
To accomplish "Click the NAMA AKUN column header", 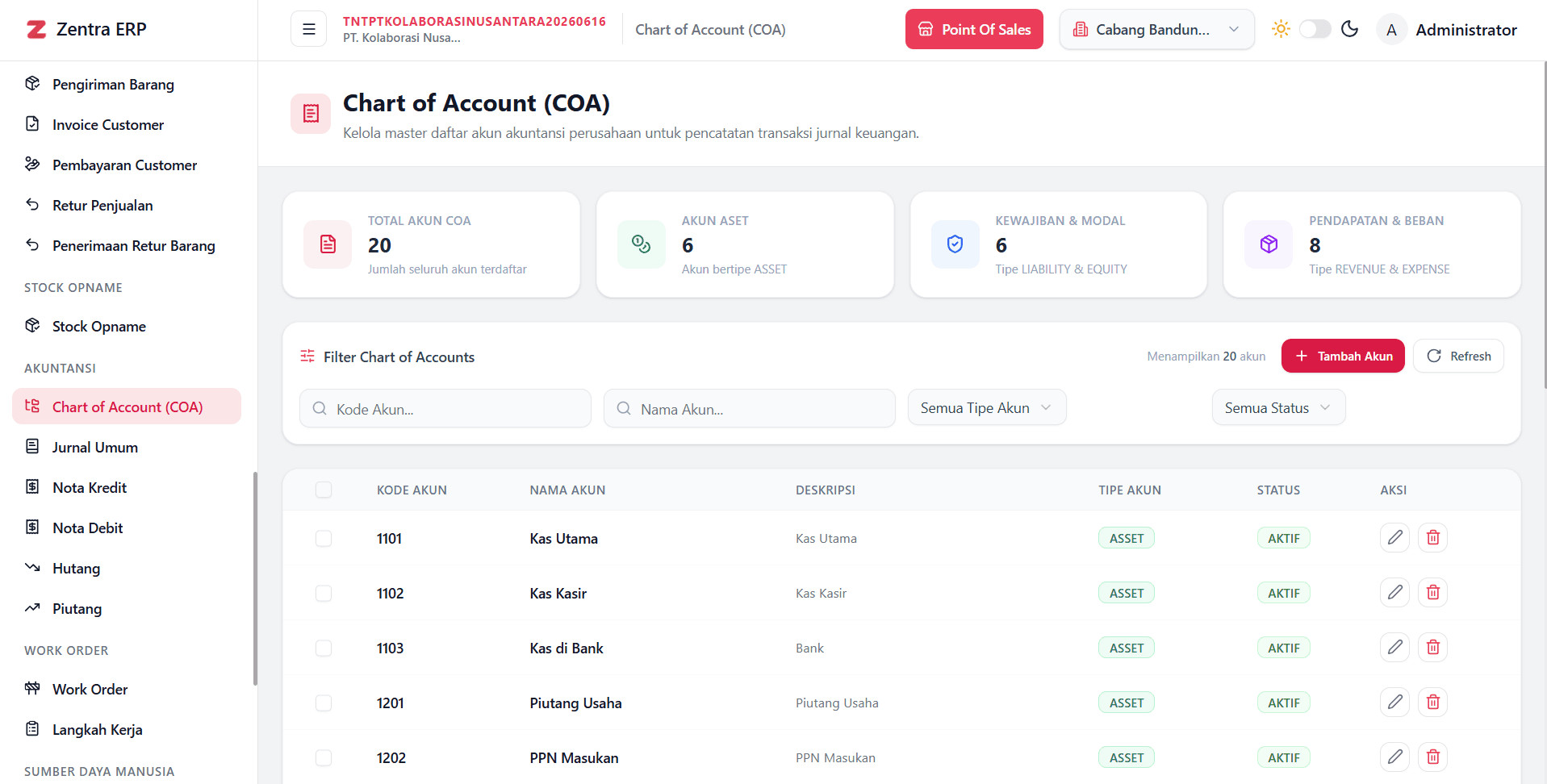I will (567, 490).
